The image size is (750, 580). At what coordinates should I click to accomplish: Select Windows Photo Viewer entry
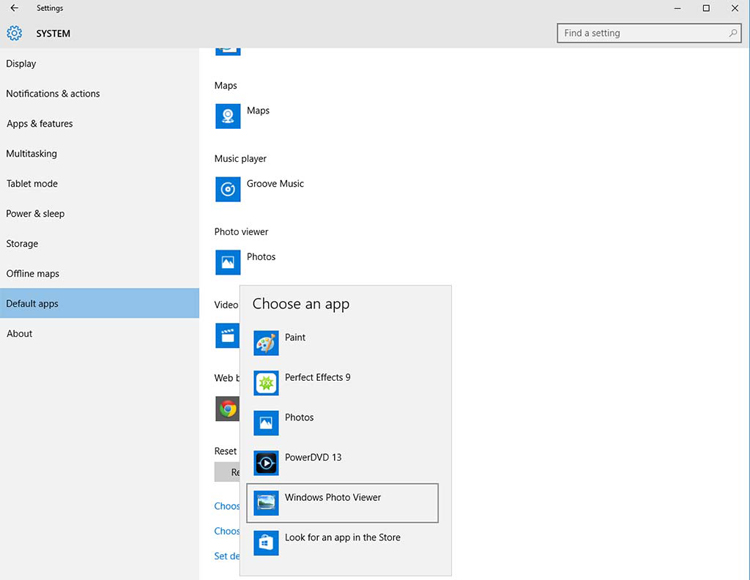(342, 503)
